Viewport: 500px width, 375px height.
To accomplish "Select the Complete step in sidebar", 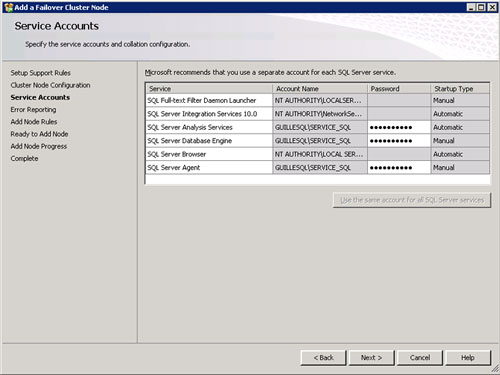I will [24, 159].
